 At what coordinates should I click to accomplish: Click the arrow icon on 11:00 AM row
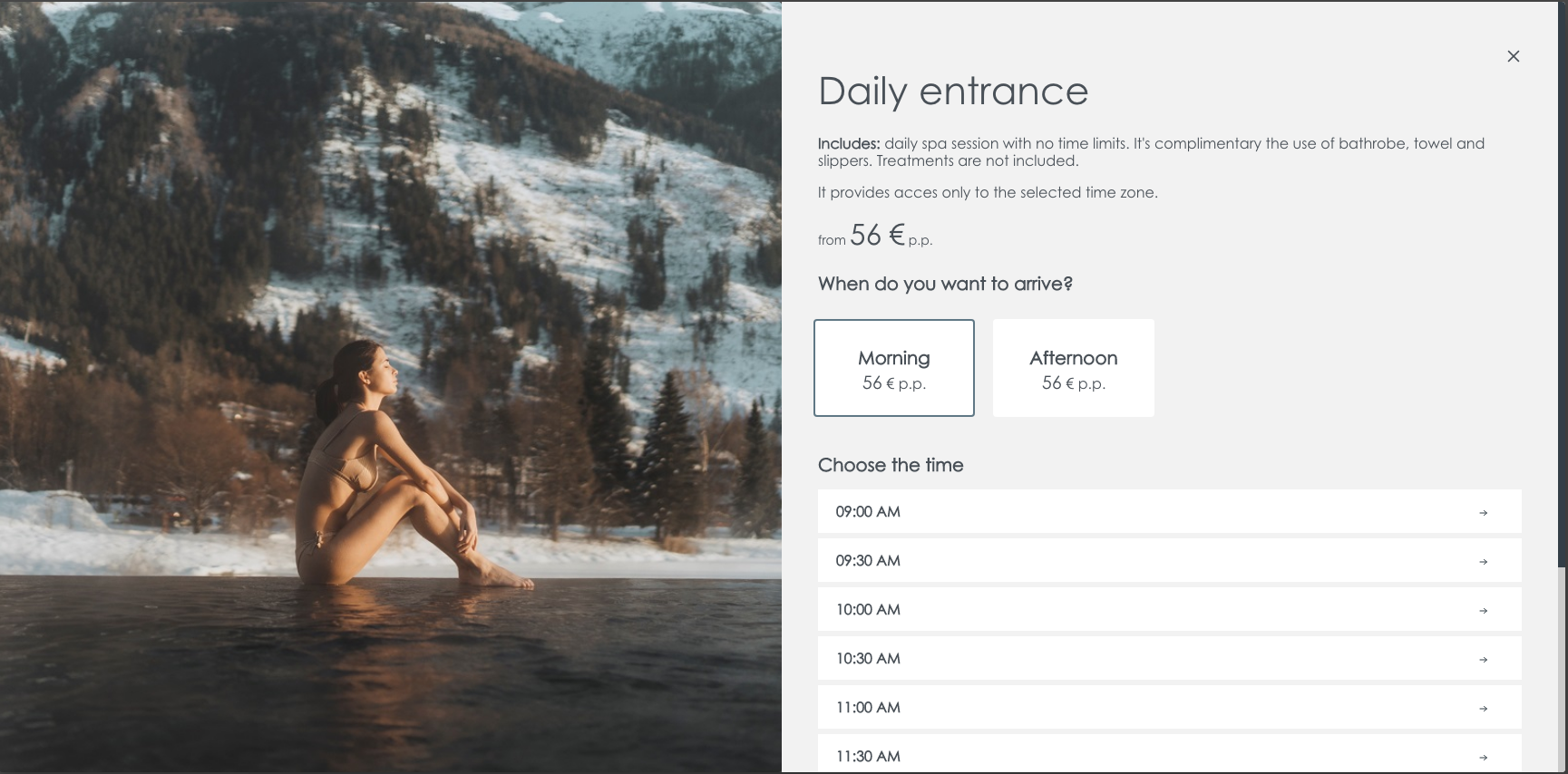click(x=1484, y=709)
